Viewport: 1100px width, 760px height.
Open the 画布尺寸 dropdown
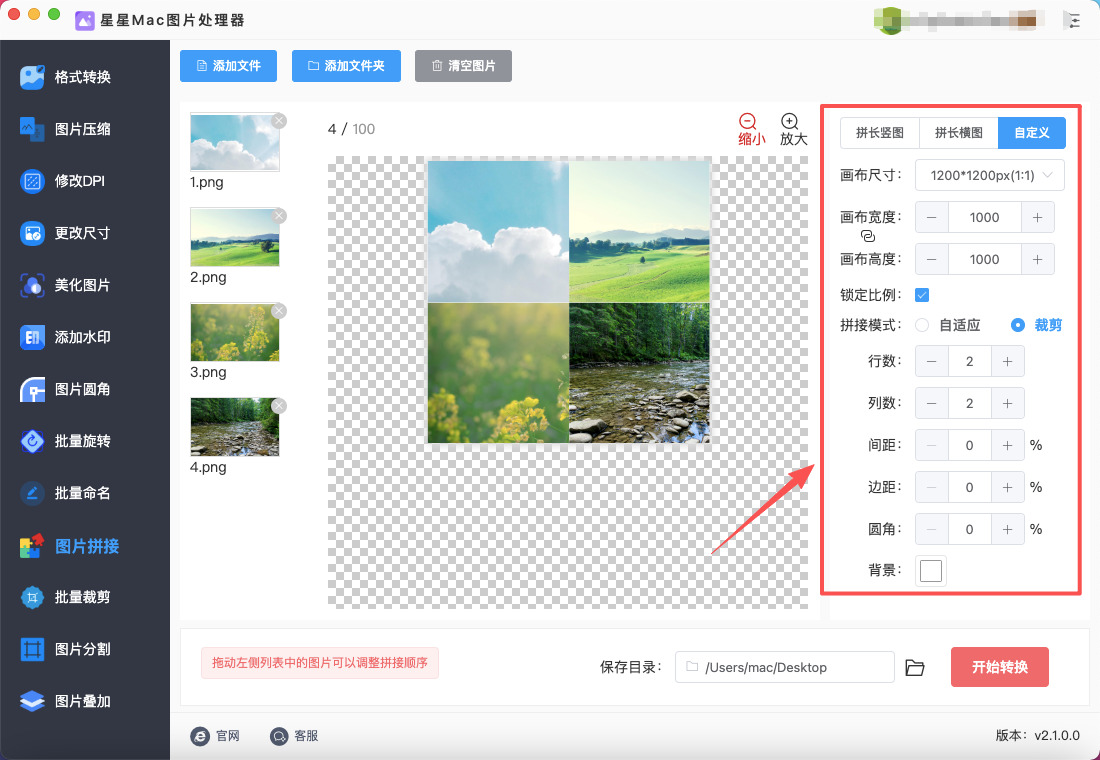pyautogui.click(x=989, y=175)
